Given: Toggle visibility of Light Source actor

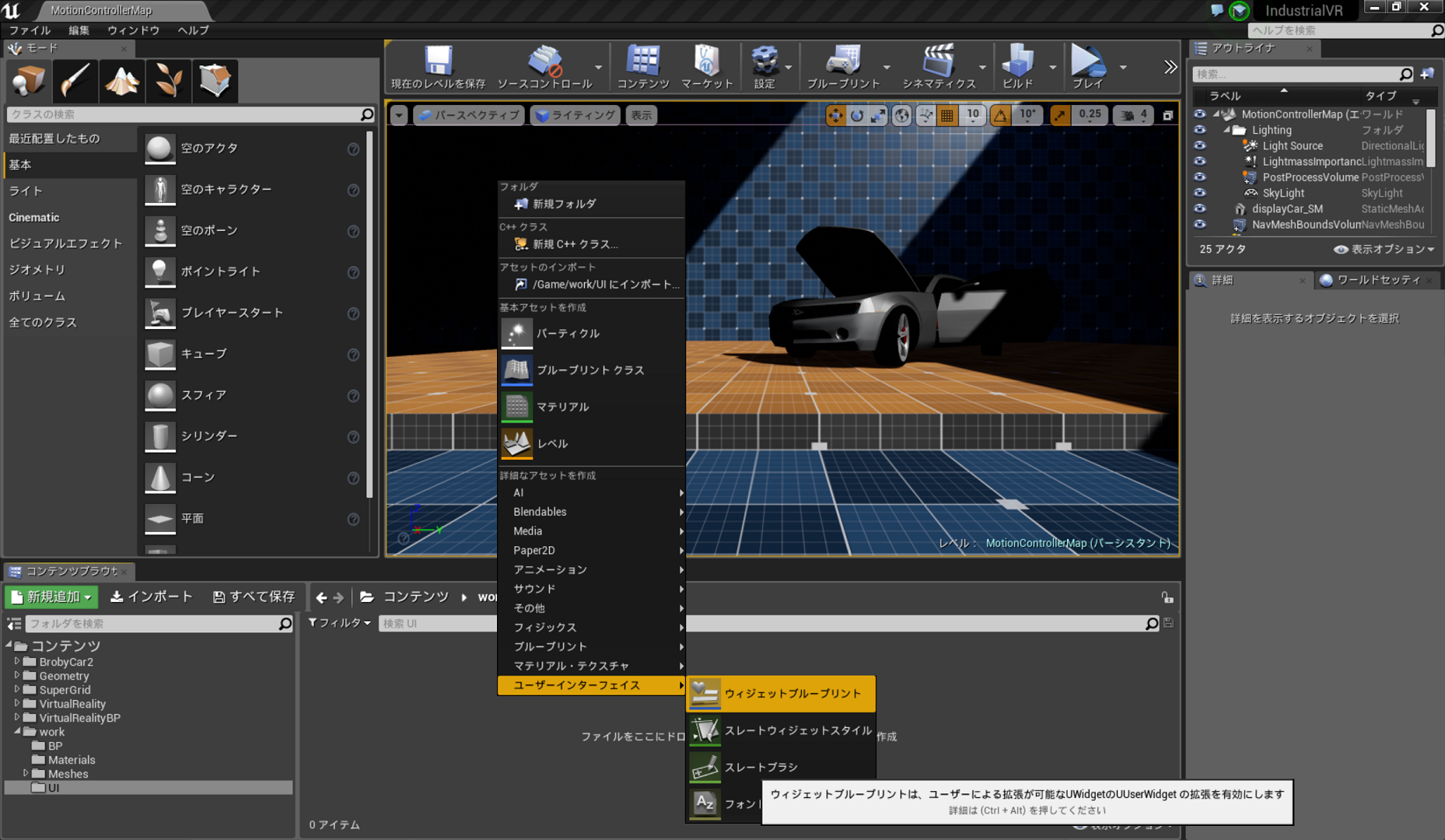Looking at the screenshot, I should click(1200, 145).
